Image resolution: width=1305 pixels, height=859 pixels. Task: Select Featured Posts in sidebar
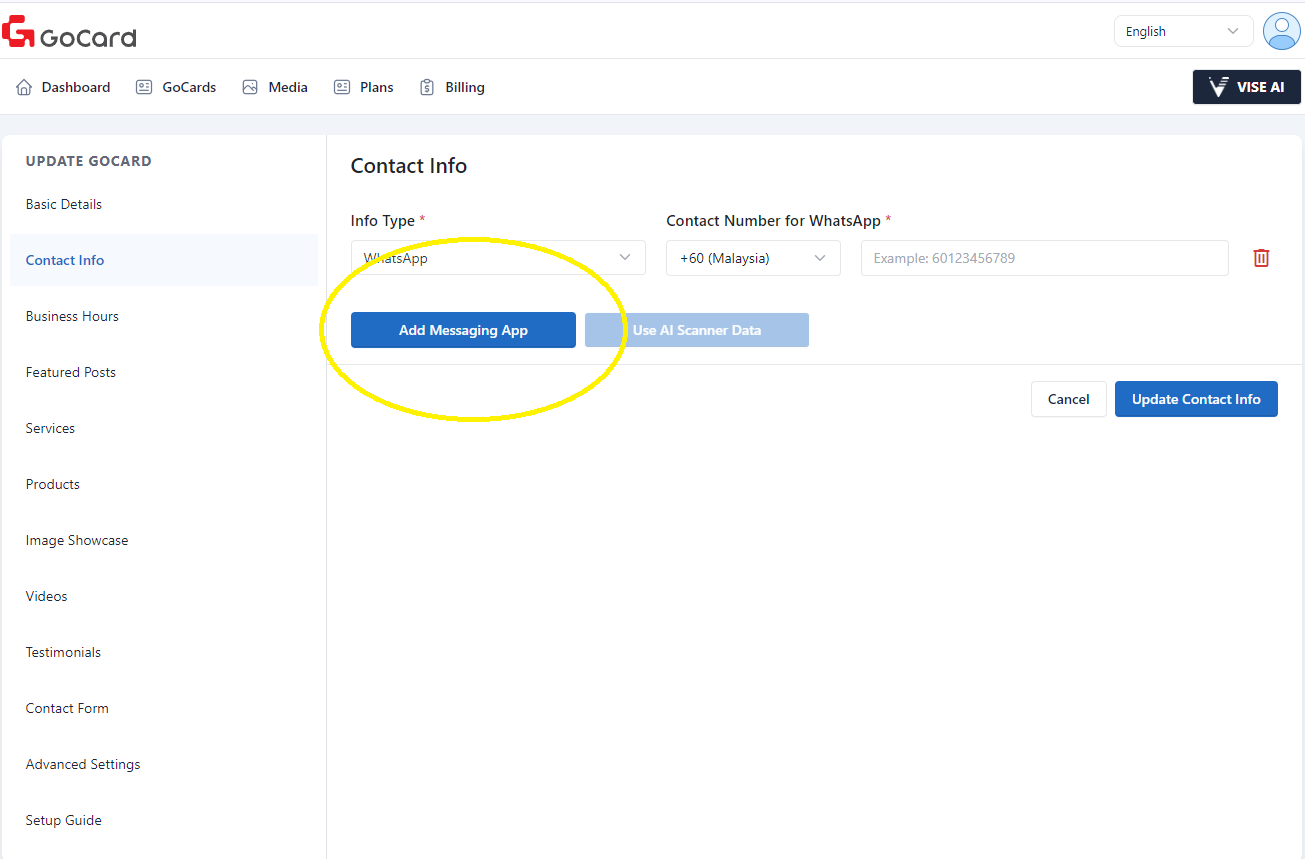[x=71, y=372]
